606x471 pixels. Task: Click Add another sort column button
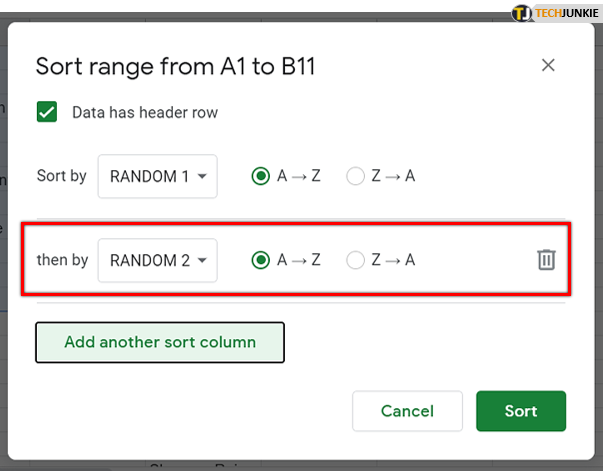[160, 342]
